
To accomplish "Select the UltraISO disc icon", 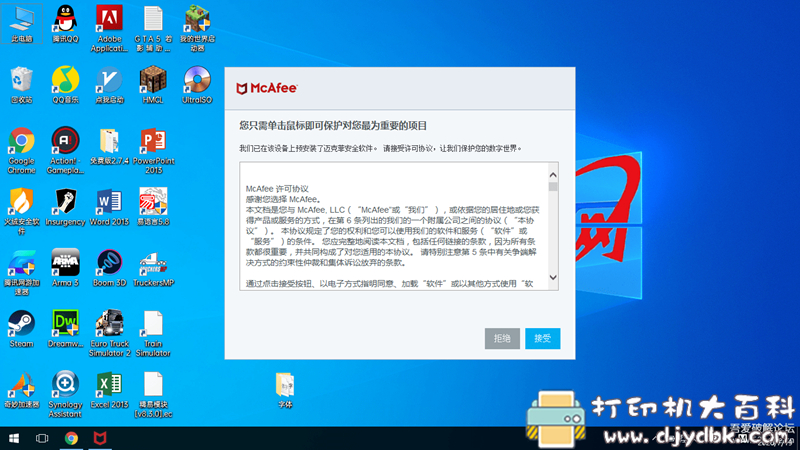I will pyautogui.click(x=197, y=85).
